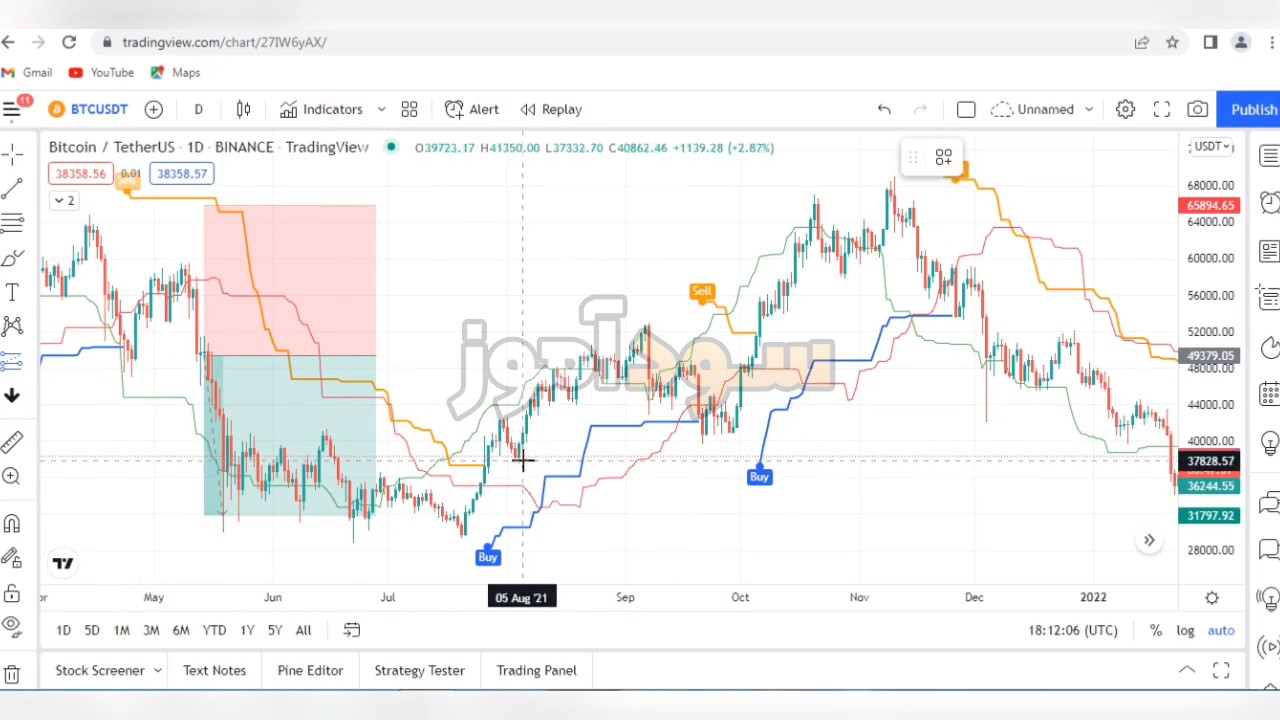Set time range to 1Y
Screen dimensions: 1280x720
coord(247,630)
